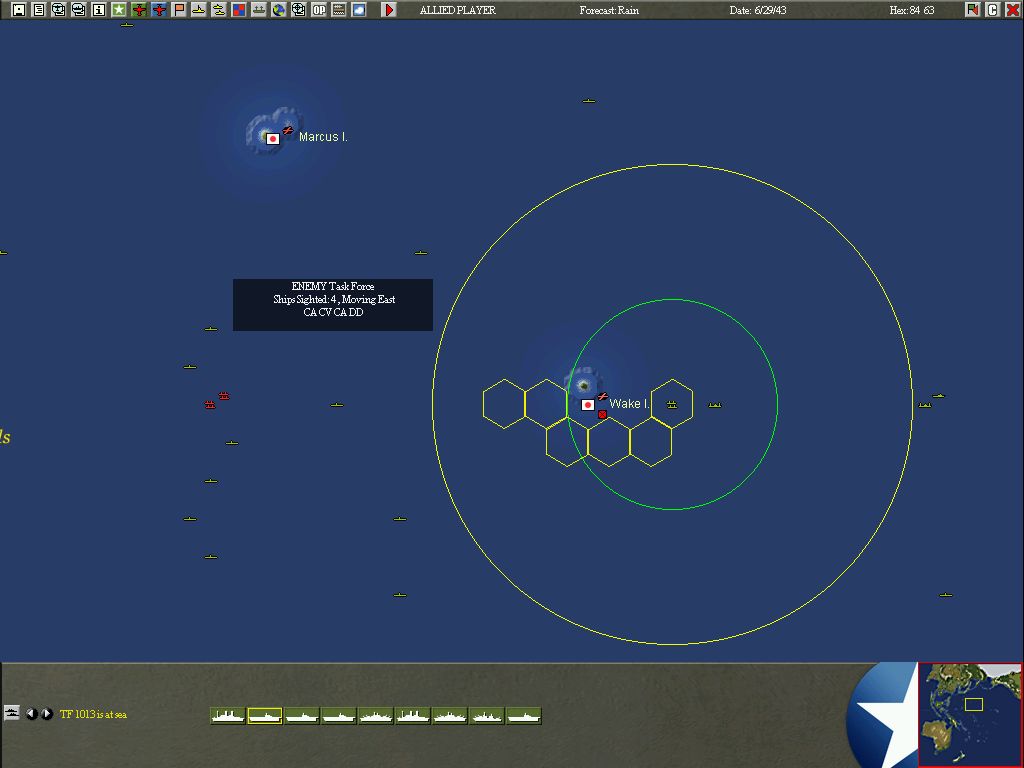
Task: Click the green flag with red arrow icon
Action: coord(973,10)
